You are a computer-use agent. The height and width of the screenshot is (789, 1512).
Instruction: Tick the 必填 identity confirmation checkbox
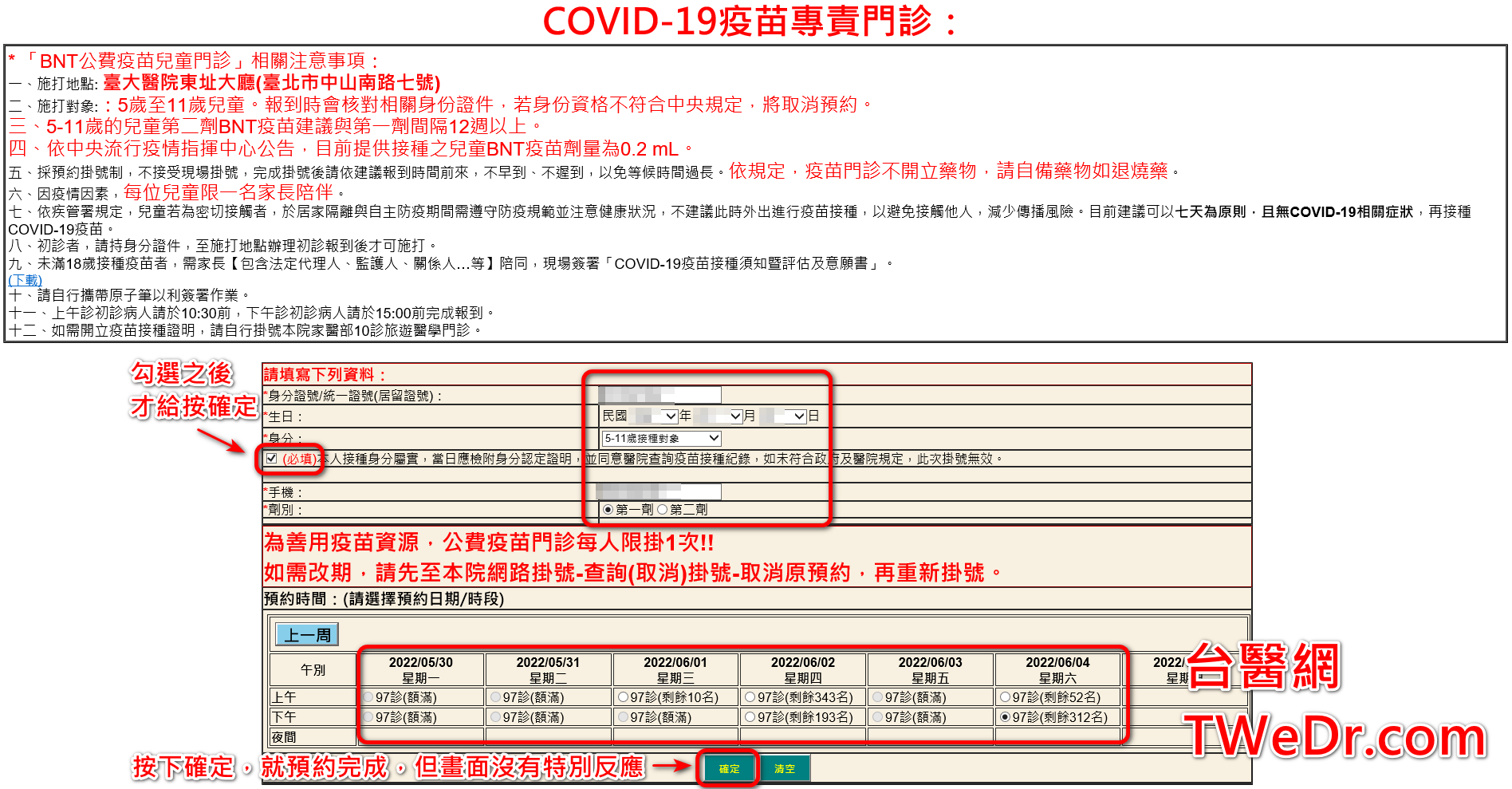271,459
